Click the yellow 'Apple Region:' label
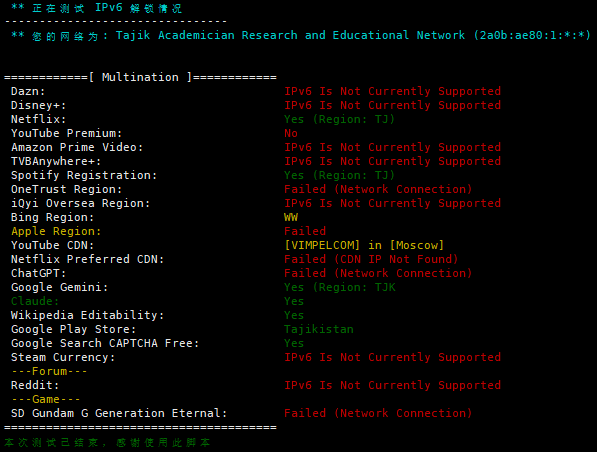The height and width of the screenshot is (452, 597). click(56, 231)
